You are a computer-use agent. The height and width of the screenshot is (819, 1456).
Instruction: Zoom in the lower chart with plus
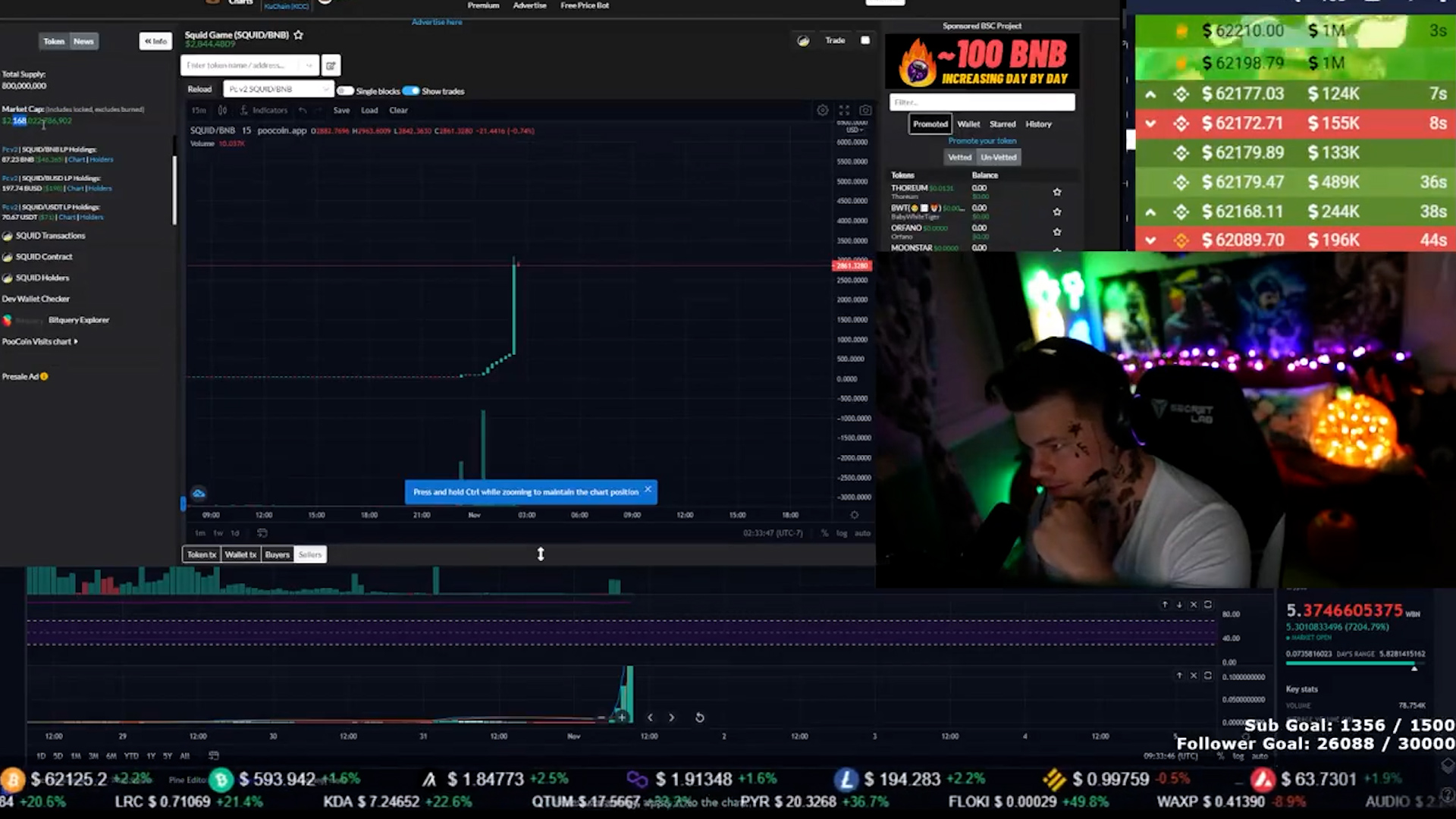click(622, 717)
